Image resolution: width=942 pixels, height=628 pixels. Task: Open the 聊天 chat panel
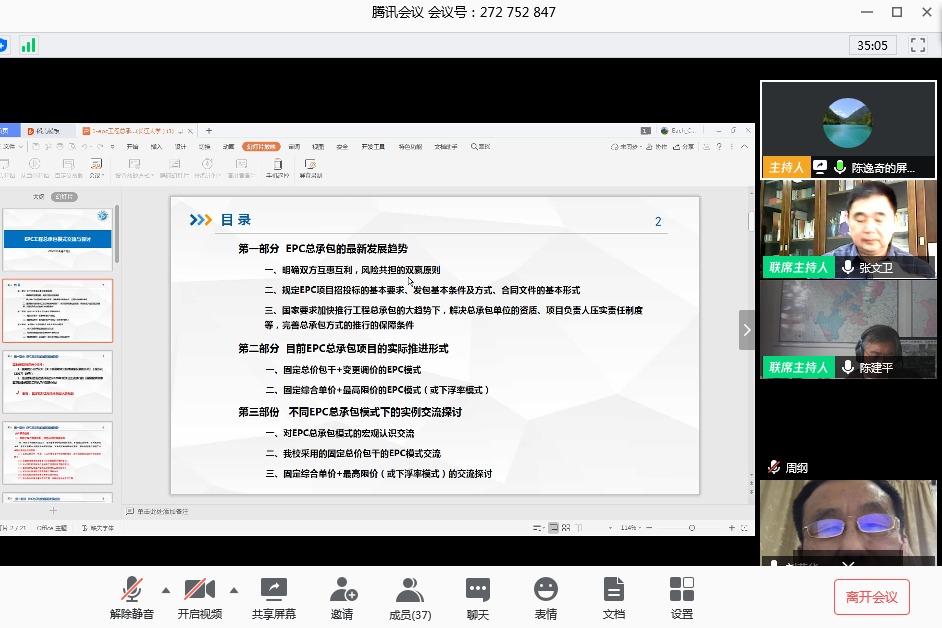[x=478, y=597]
